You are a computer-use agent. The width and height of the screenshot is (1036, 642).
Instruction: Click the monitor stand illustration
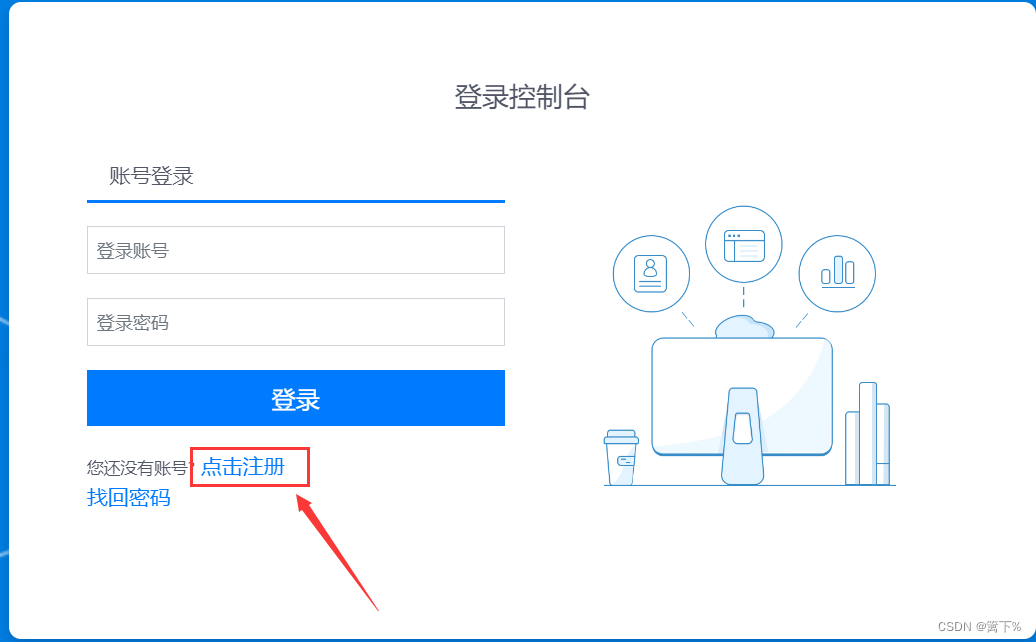pos(743,436)
